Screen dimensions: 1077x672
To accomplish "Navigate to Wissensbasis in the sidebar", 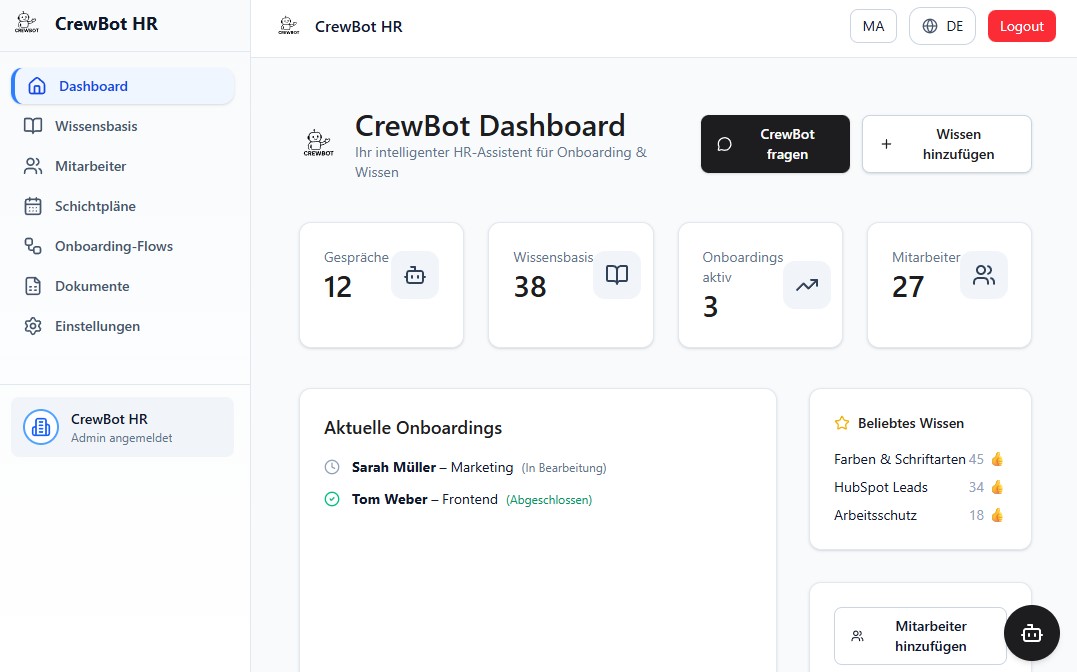I will point(96,126).
